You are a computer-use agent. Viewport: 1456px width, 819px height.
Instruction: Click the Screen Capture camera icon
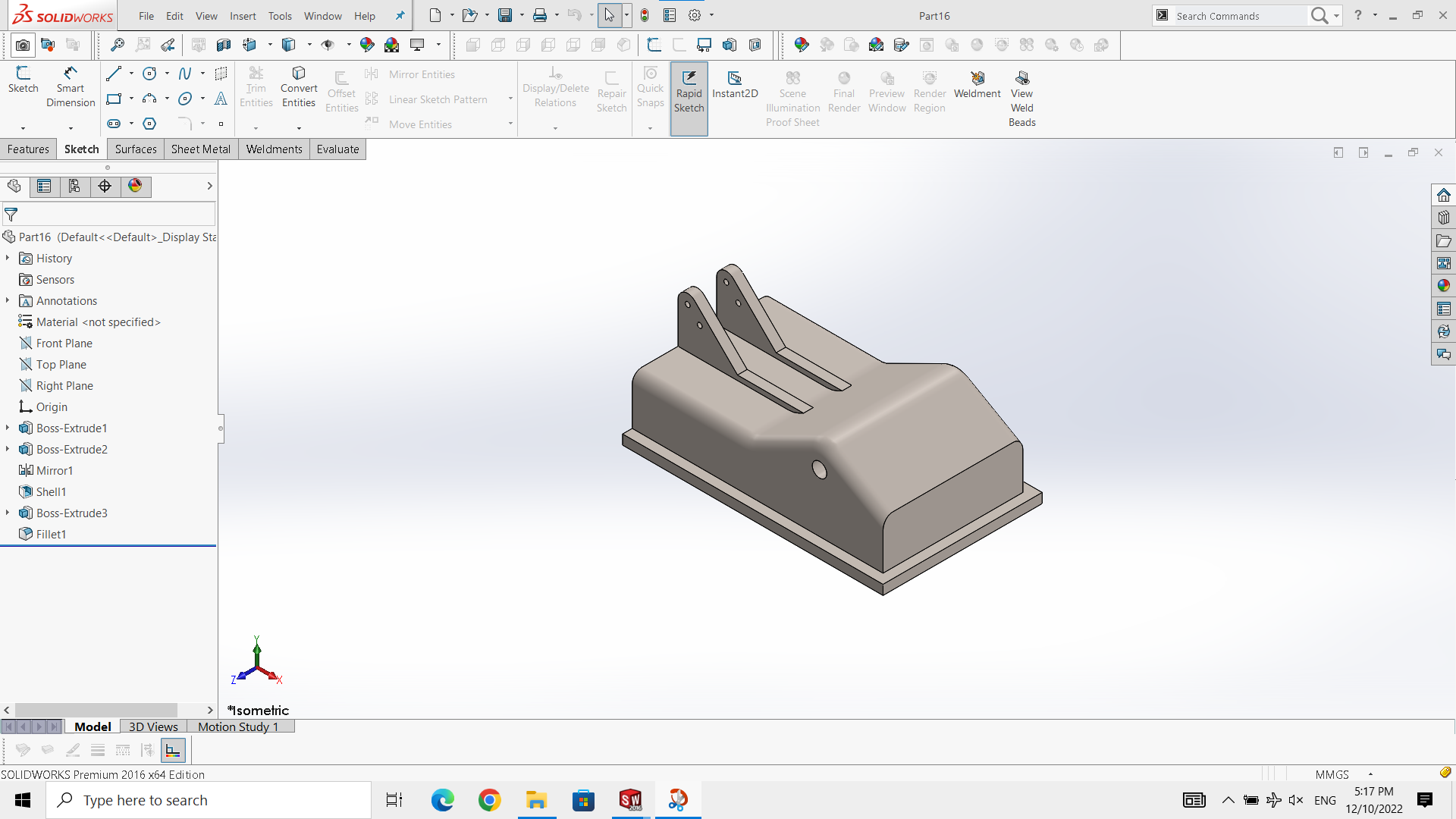click(23, 45)
